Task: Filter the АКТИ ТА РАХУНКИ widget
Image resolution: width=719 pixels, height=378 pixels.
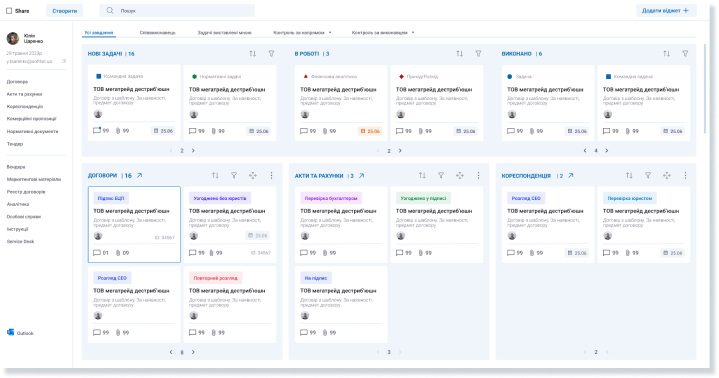Action: point(441,175)
